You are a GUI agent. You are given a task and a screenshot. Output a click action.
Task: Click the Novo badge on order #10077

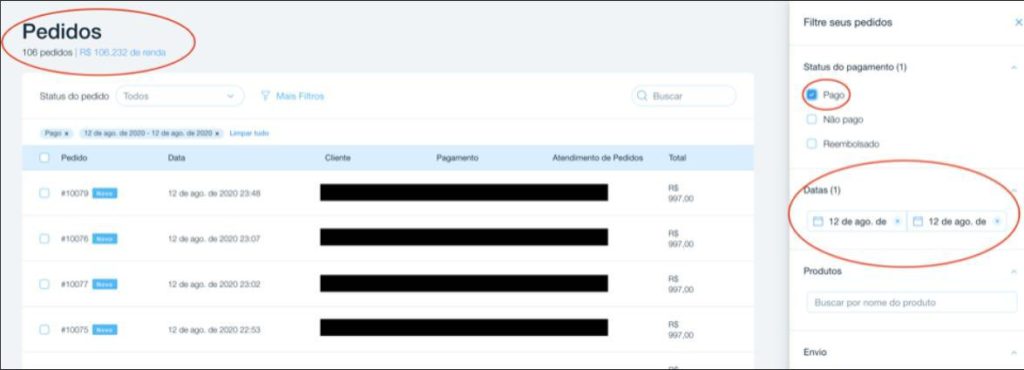coord(104,284)
